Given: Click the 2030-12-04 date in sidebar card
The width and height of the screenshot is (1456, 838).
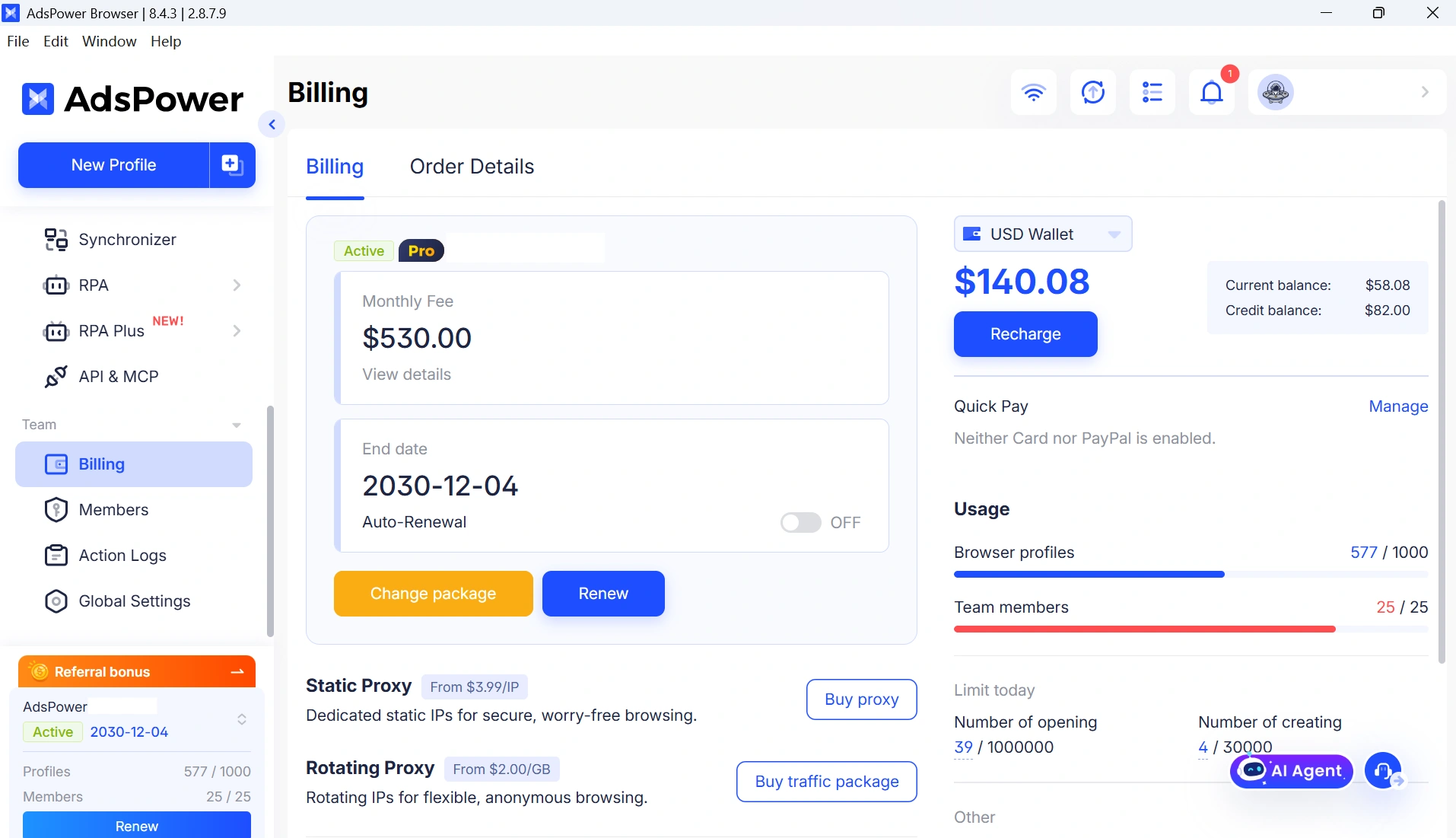Looking at the screenshot, I should click(129, 732).
